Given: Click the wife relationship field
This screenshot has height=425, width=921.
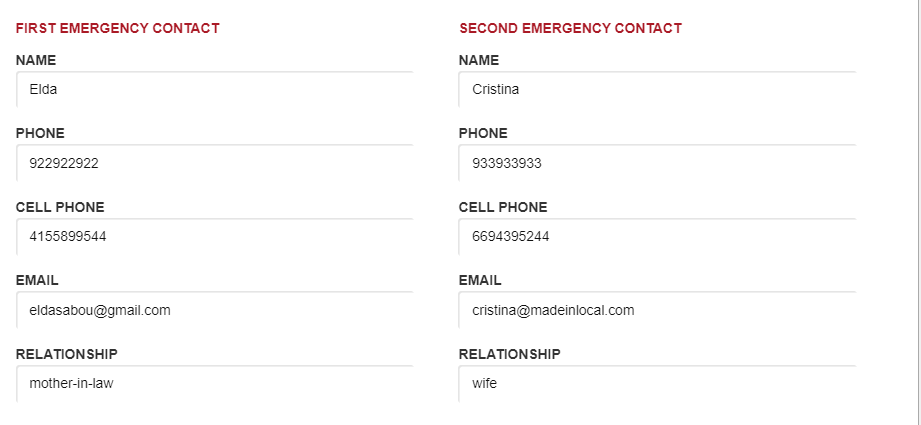Looking at the screenshot, I should point(657,384).
